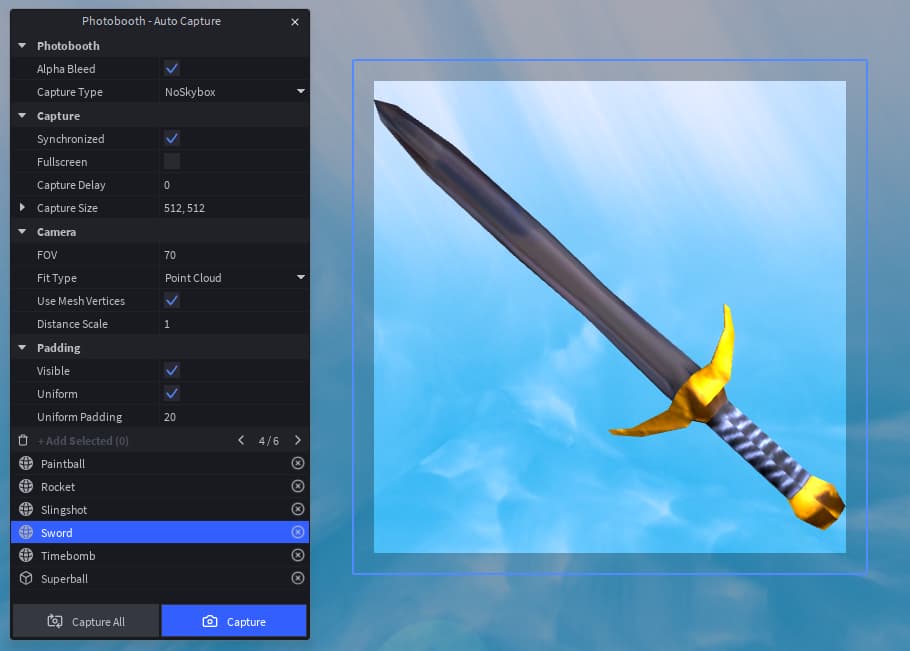
Task: Select Rocket in the item list
Action: (x=160, y=486)
